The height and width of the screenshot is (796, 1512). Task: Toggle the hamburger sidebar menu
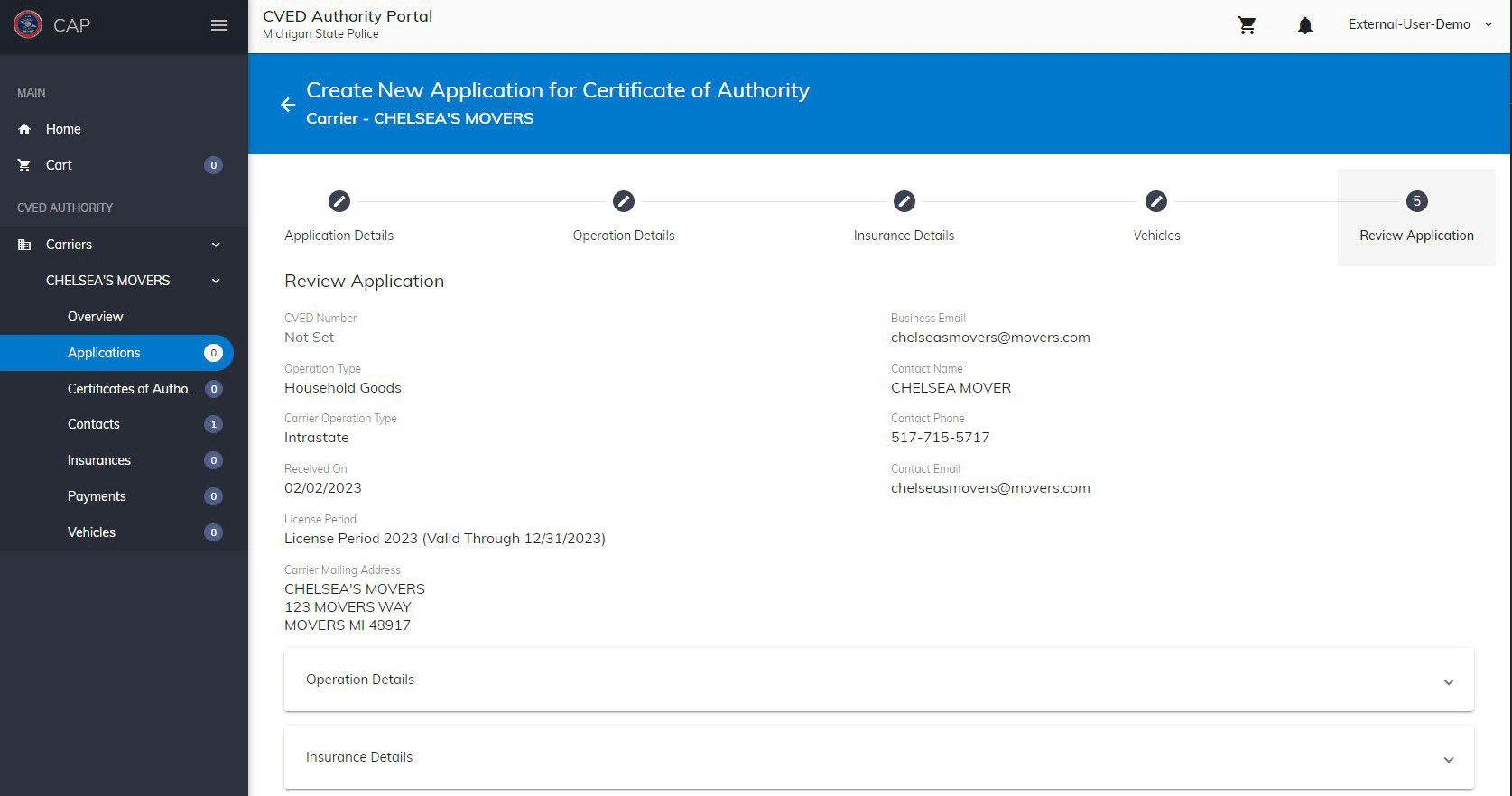point(219,25)
